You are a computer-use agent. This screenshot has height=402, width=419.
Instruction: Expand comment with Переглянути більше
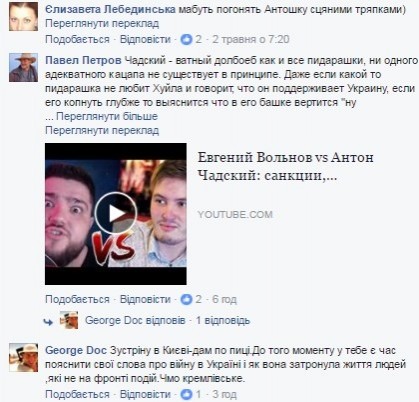pos(107,116)
